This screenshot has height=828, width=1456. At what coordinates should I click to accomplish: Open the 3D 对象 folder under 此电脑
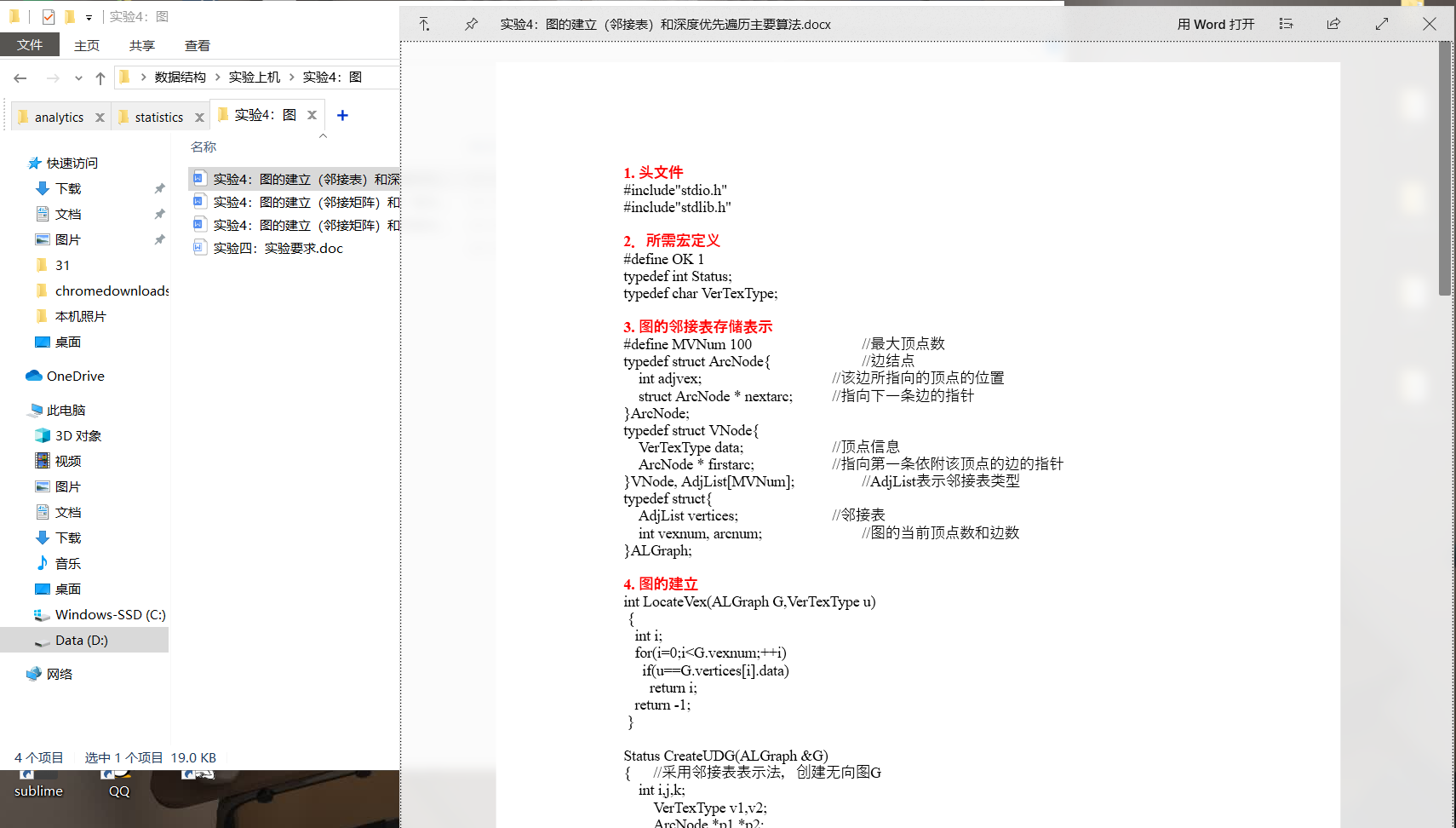78,435
